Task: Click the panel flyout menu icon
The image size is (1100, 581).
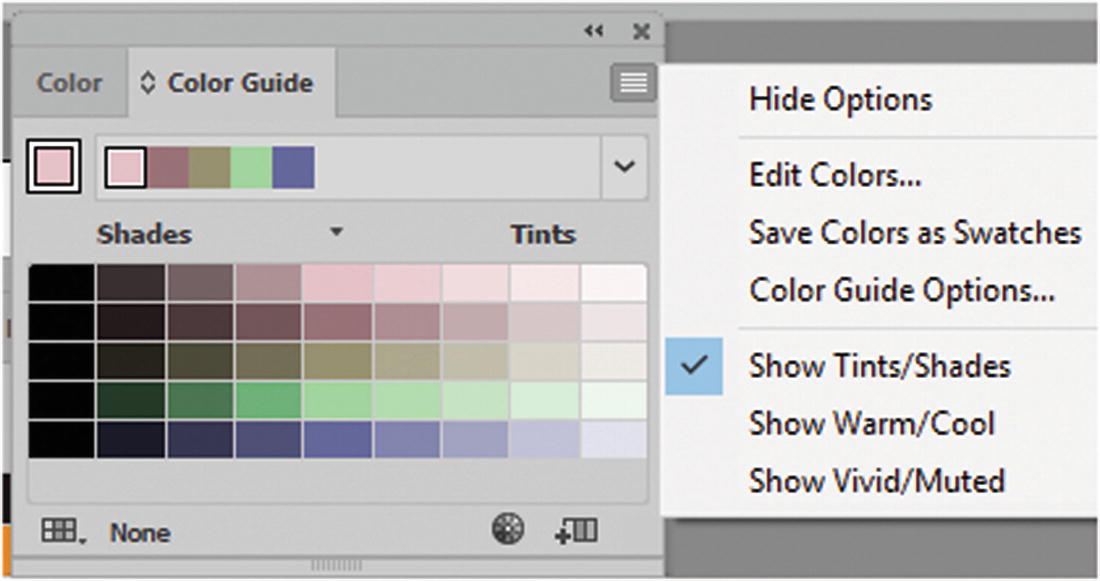Action: click(x=633, y=83)
